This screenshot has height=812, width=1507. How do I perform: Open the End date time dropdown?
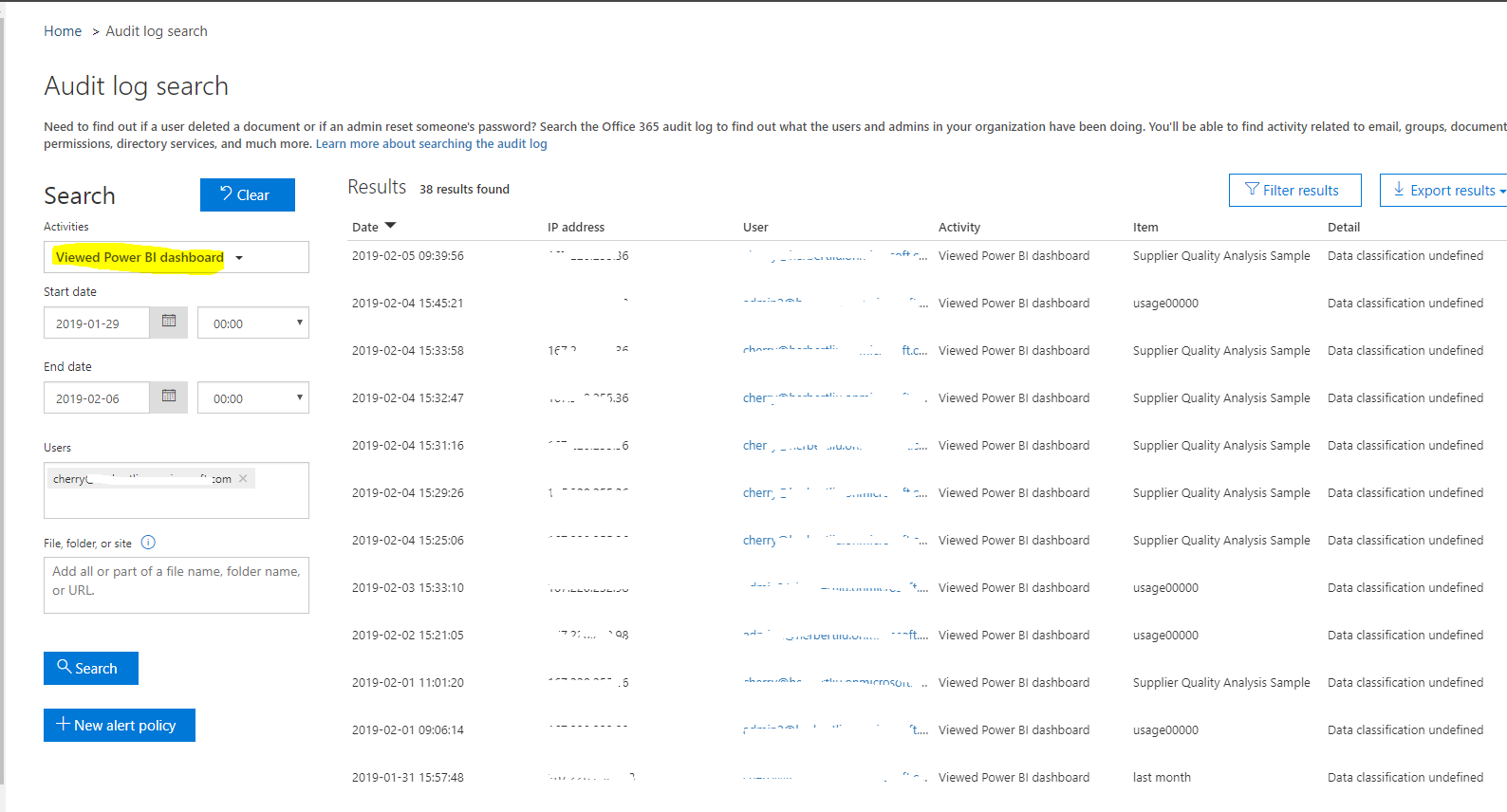tap(253, 397)
